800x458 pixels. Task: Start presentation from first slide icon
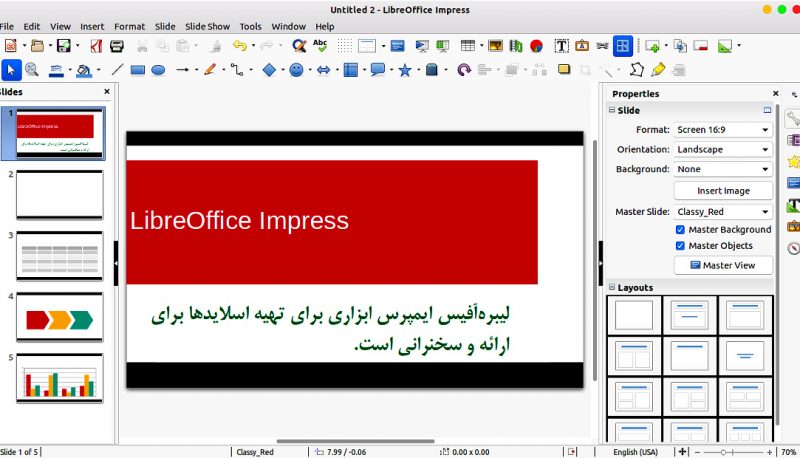click(421, 46)
